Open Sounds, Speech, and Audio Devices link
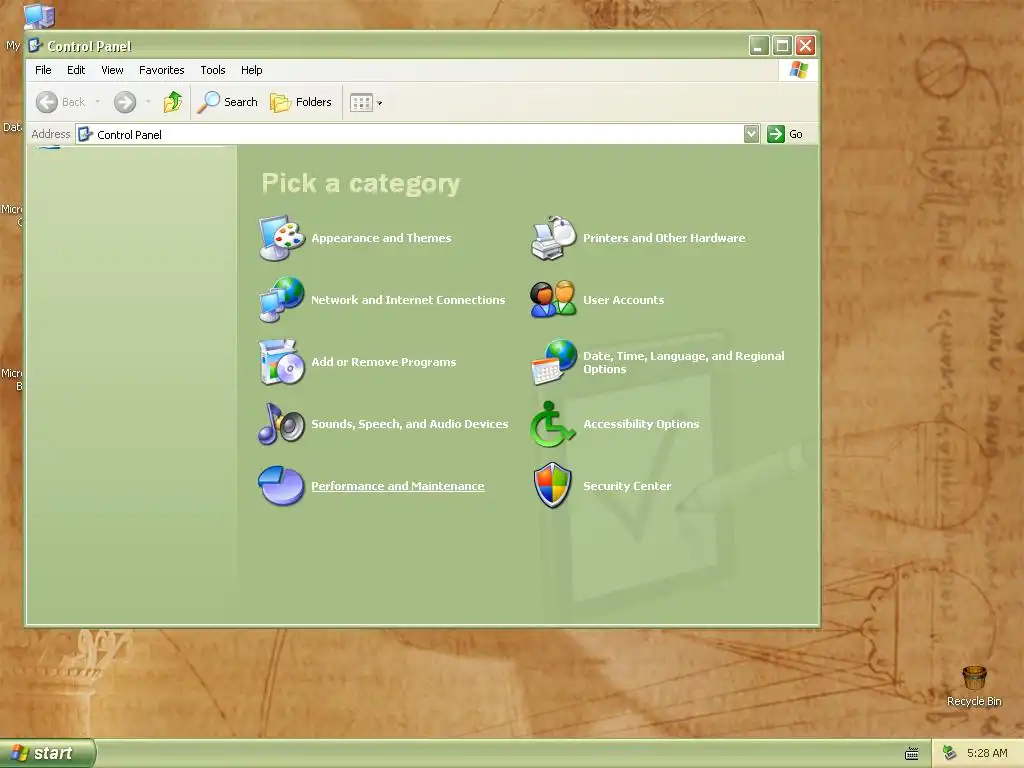1024x768 pixels. (x=409, y=424)
